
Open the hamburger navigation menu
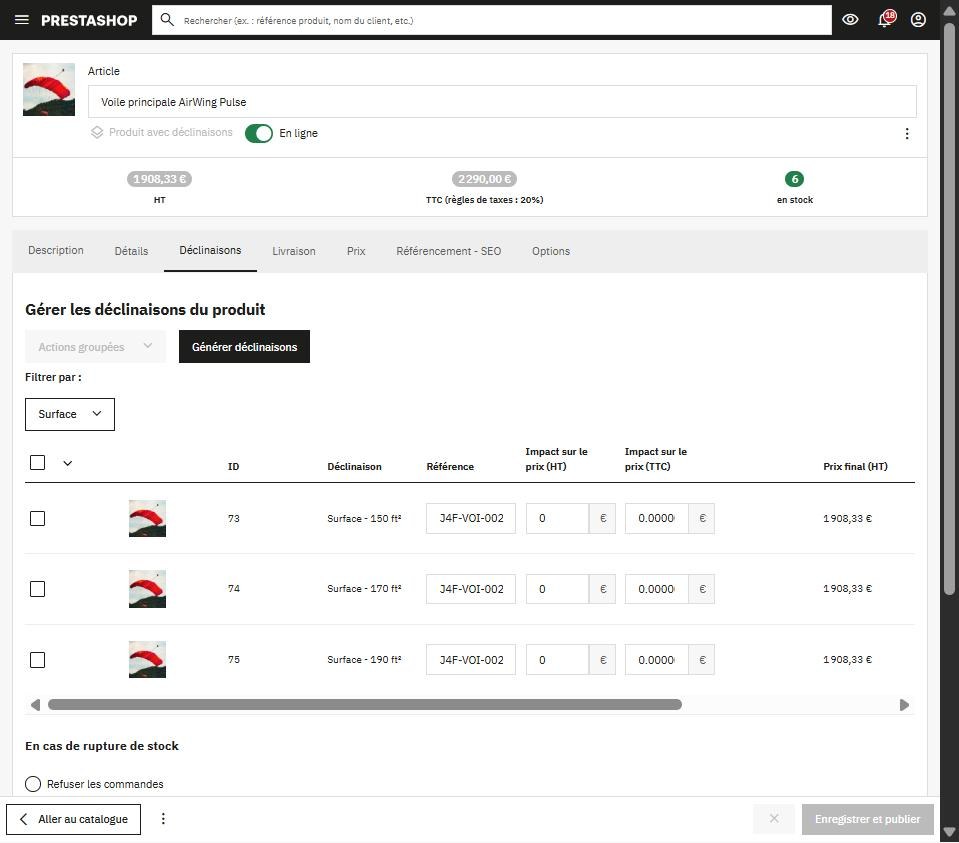(x=21, y=20)
